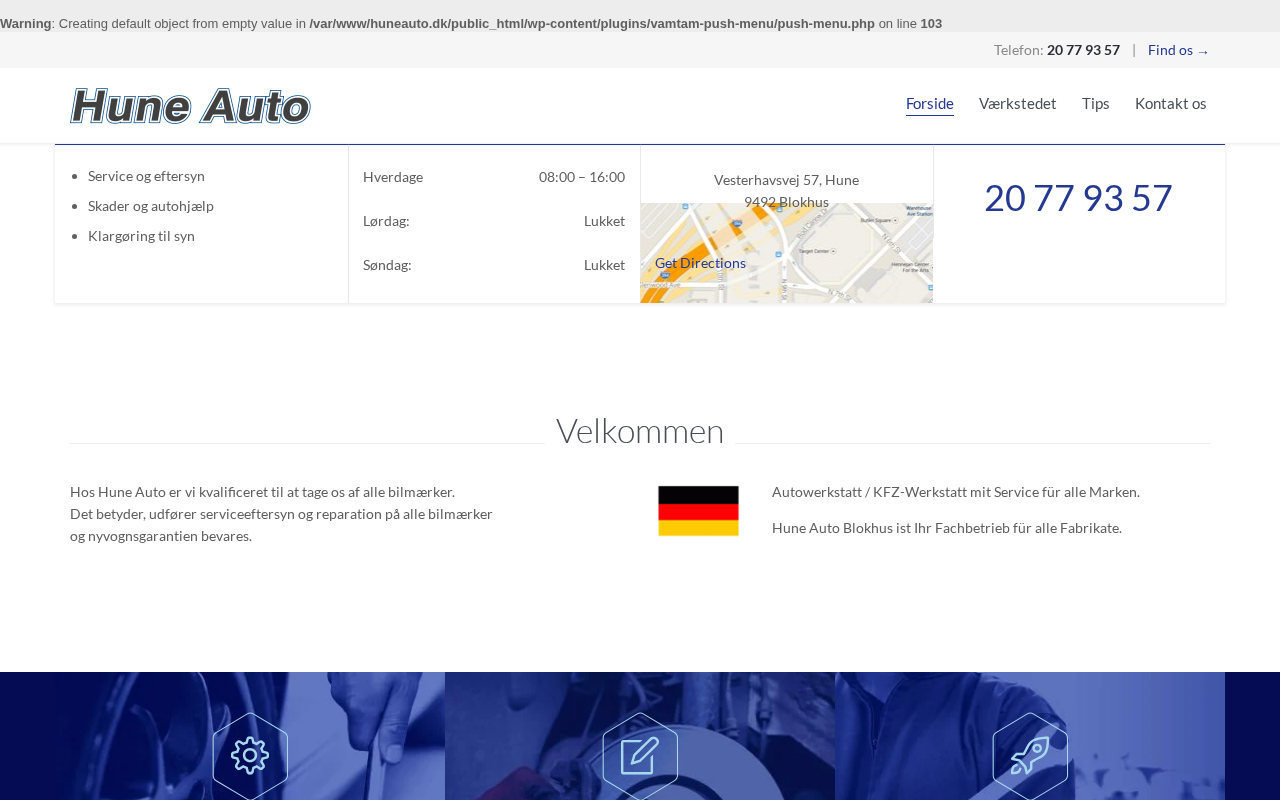Click the gear icon hexagon
The image size is (1280, 800).
pos(250,755)
